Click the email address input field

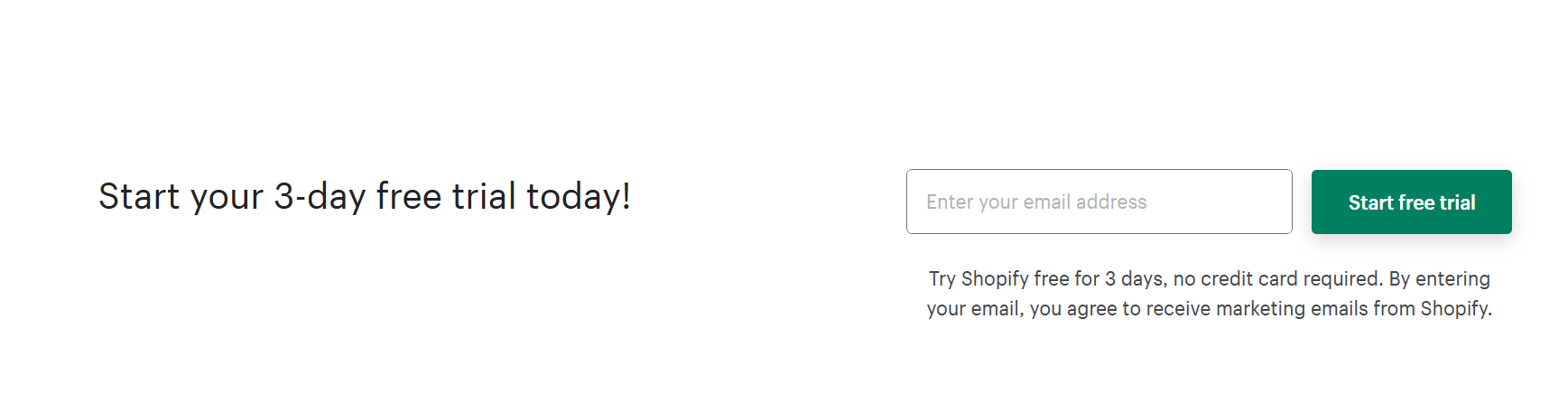click(x=1099, y=202)
